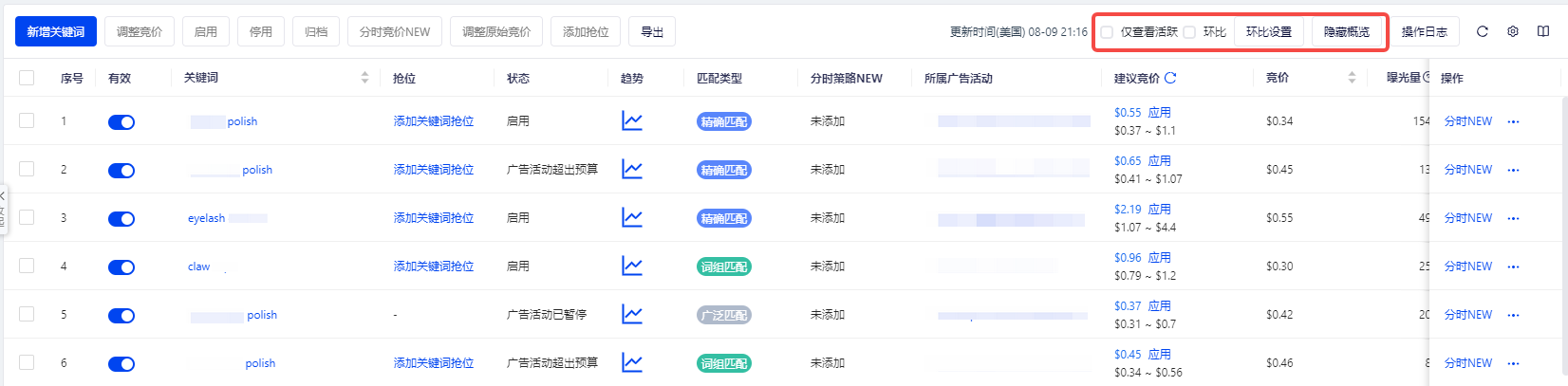1568x386 pixels.
Task: Open more actions ellipsis for row 2
Action: tap(1513, 170)
